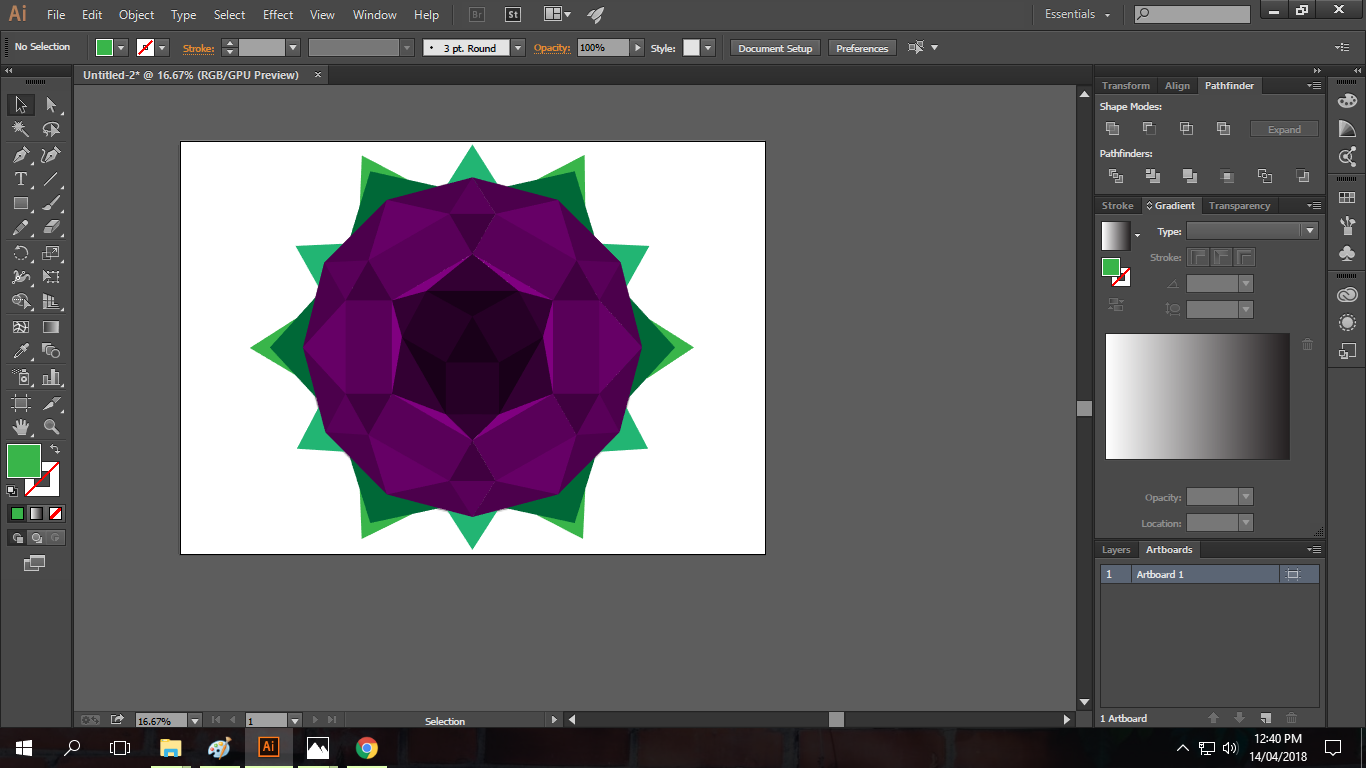The height and width of the screenshot is (768, 1366).
Task: Click the Expand button in Pathfinder
Action: click(x=1284, y=129)
